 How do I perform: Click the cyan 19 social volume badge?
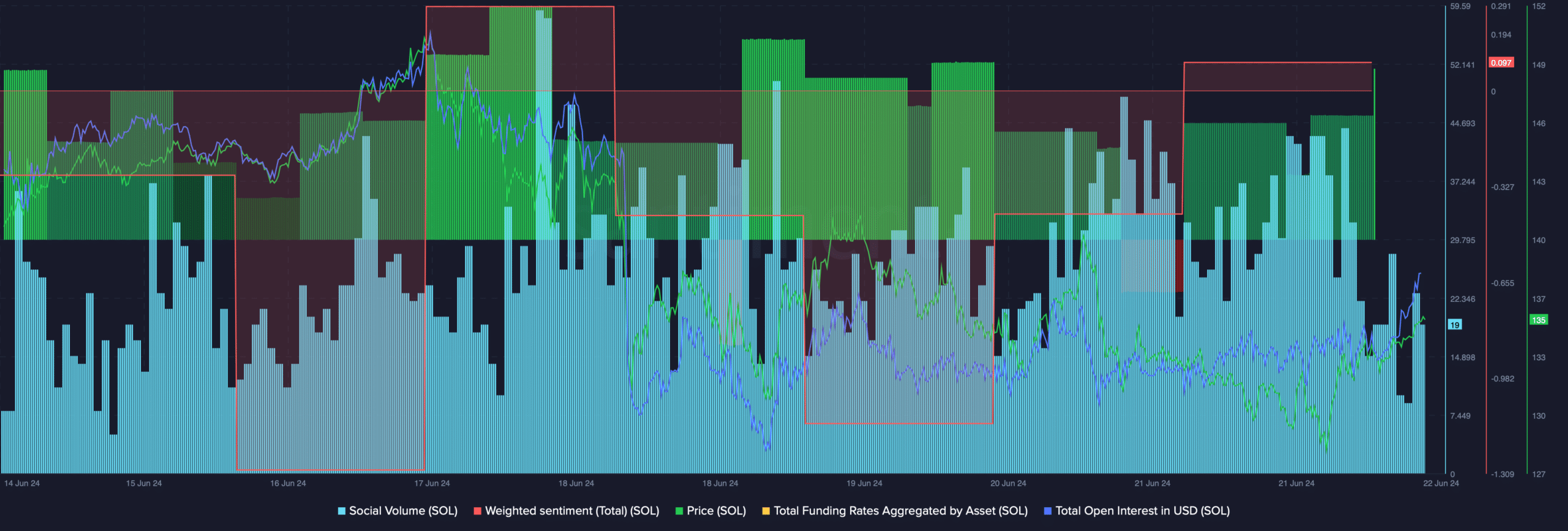[1455, 325]
